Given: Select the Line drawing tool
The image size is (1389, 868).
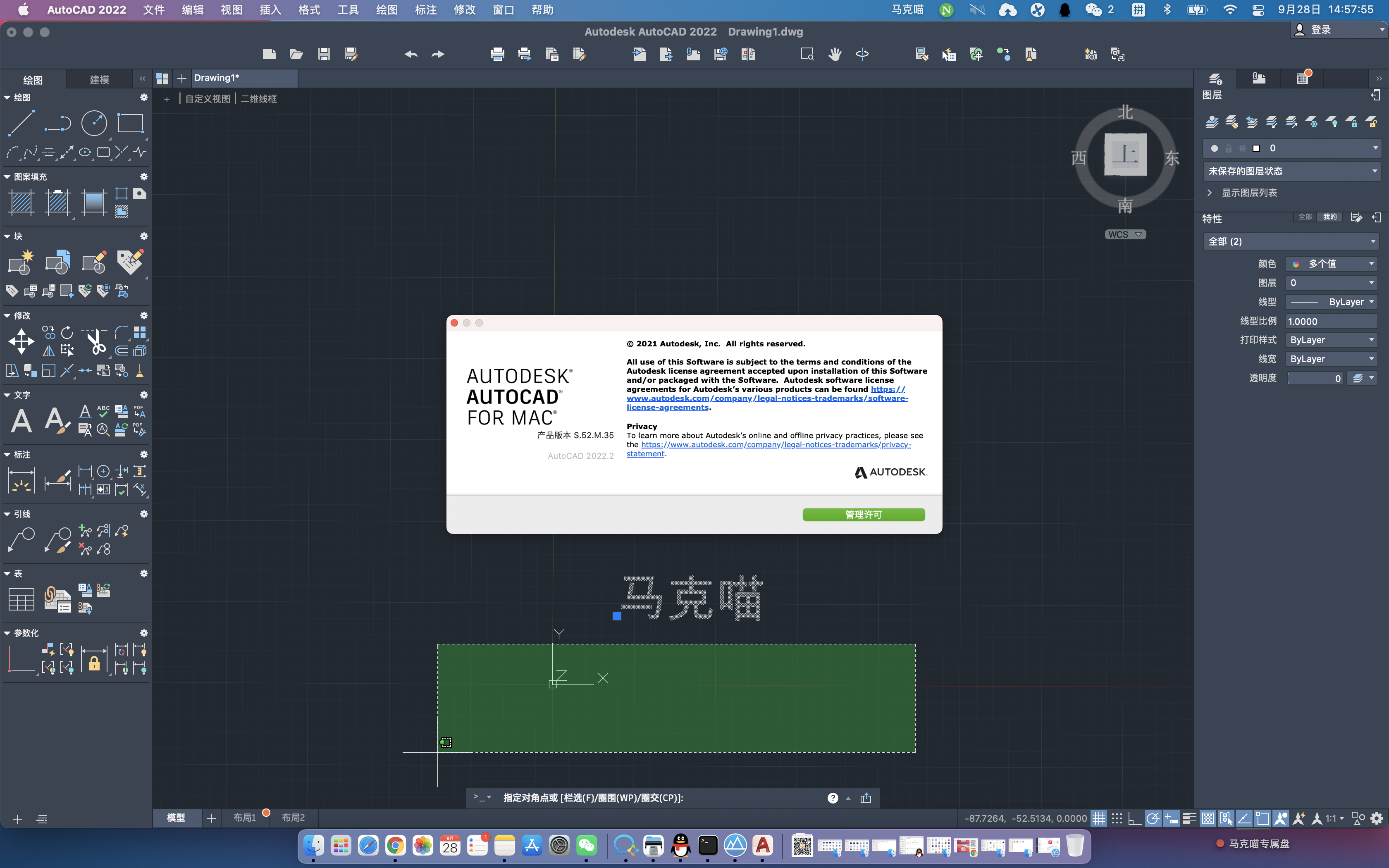Looking at the screenshot, I should point(21,124).
